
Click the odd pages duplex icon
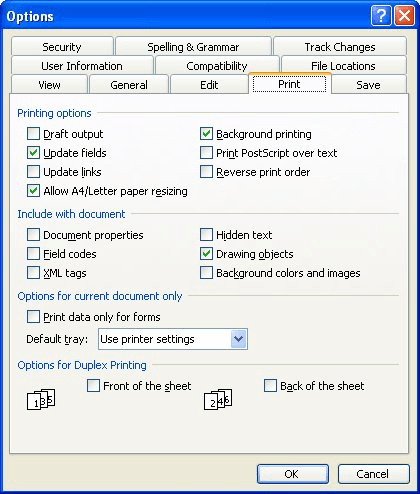[41, 399]
